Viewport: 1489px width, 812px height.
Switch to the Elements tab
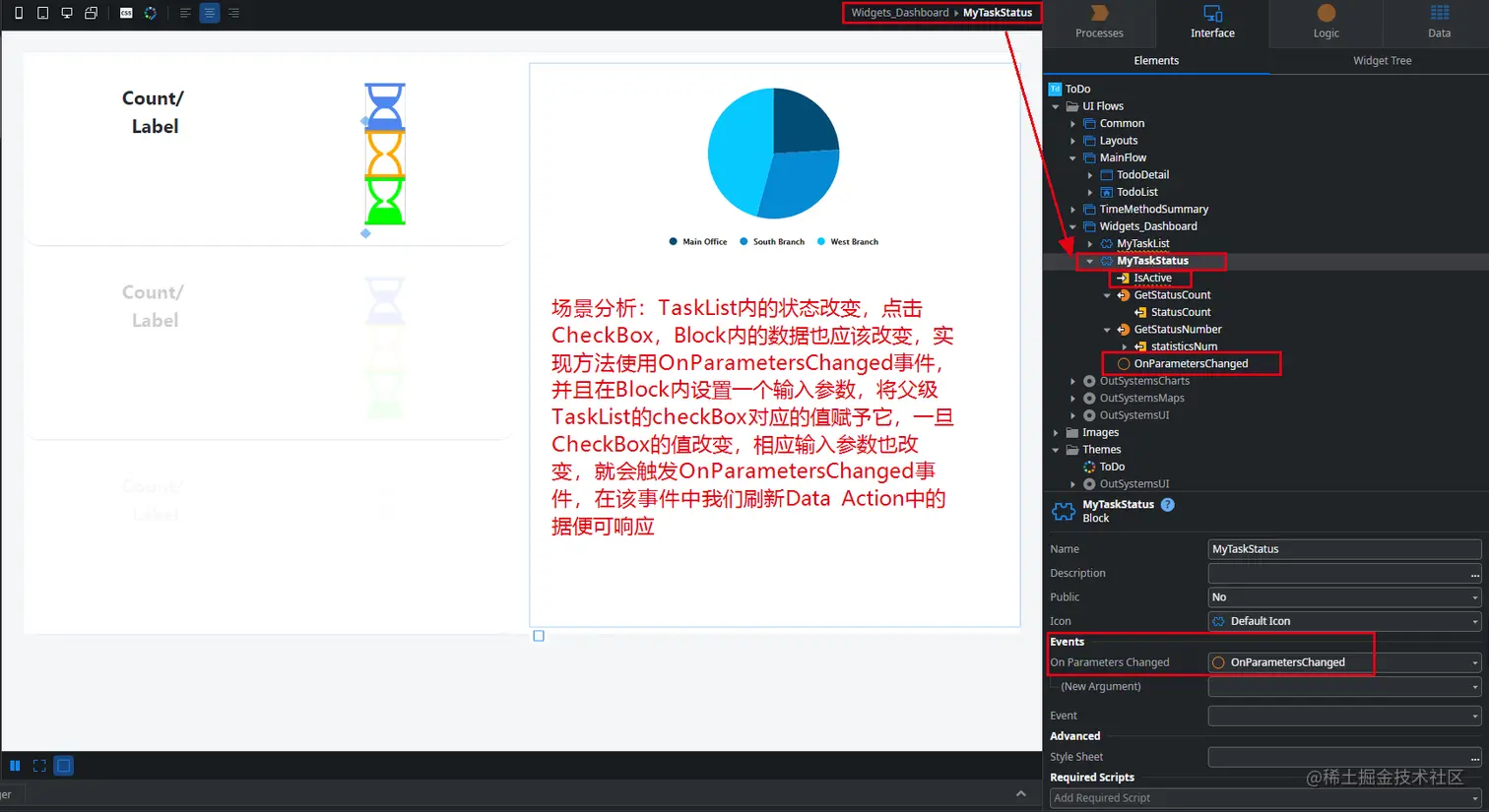click(1156, 61)
